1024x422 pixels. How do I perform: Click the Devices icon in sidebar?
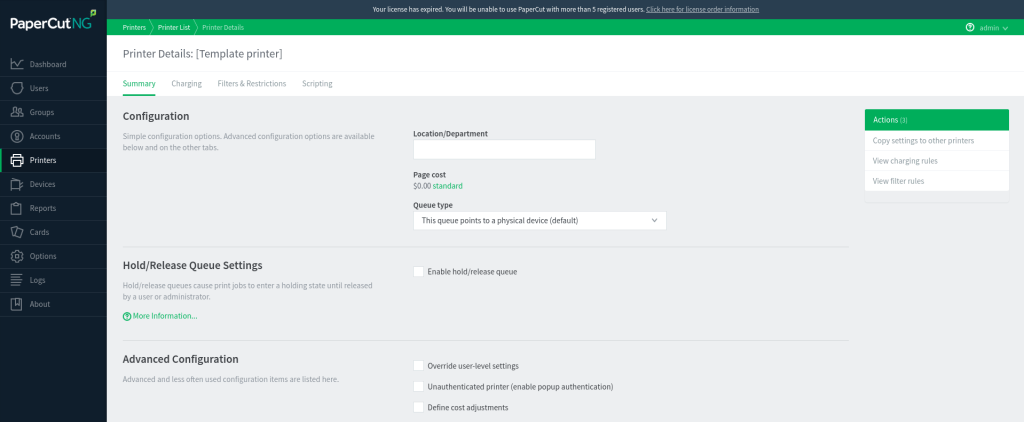17,184
